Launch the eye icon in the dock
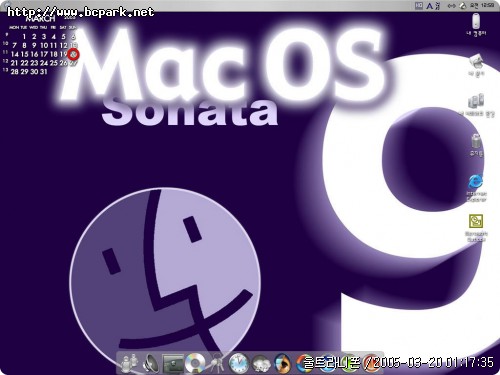 282,363
